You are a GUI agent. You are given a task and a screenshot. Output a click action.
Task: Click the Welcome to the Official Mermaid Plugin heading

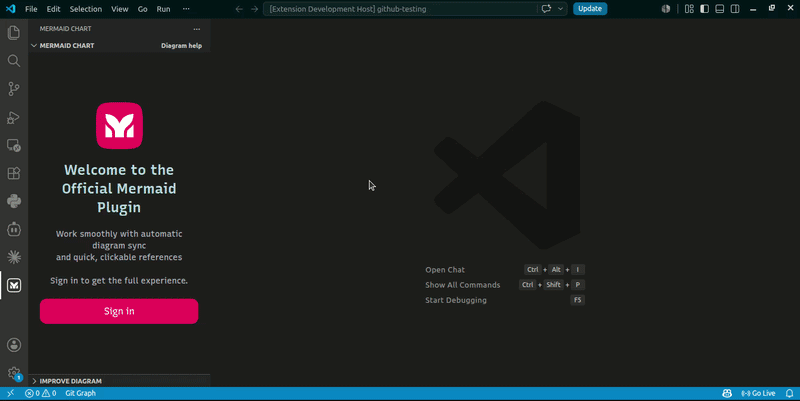coord(119,188)
